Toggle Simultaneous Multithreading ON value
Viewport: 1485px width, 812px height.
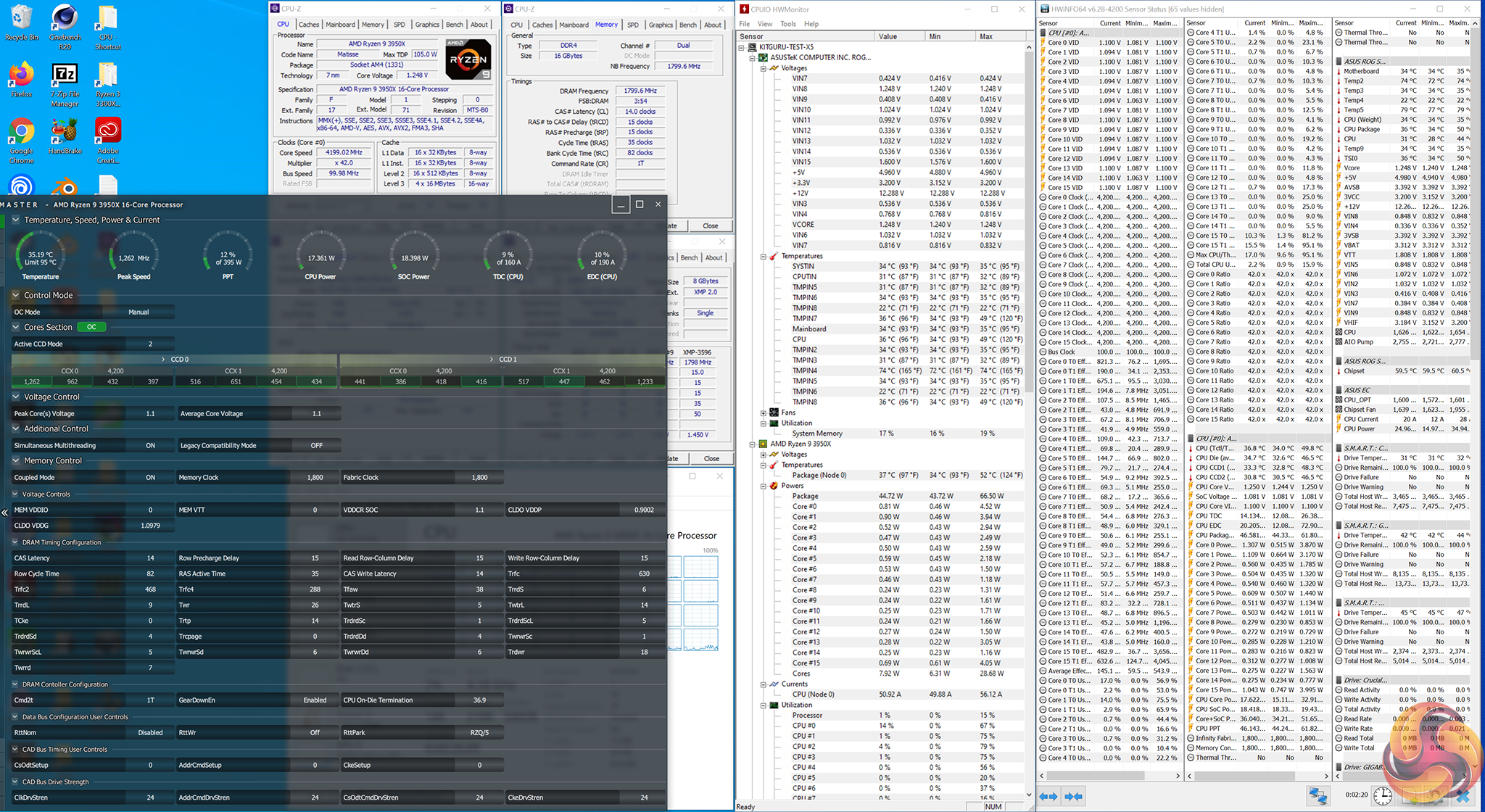coord(150,445)
